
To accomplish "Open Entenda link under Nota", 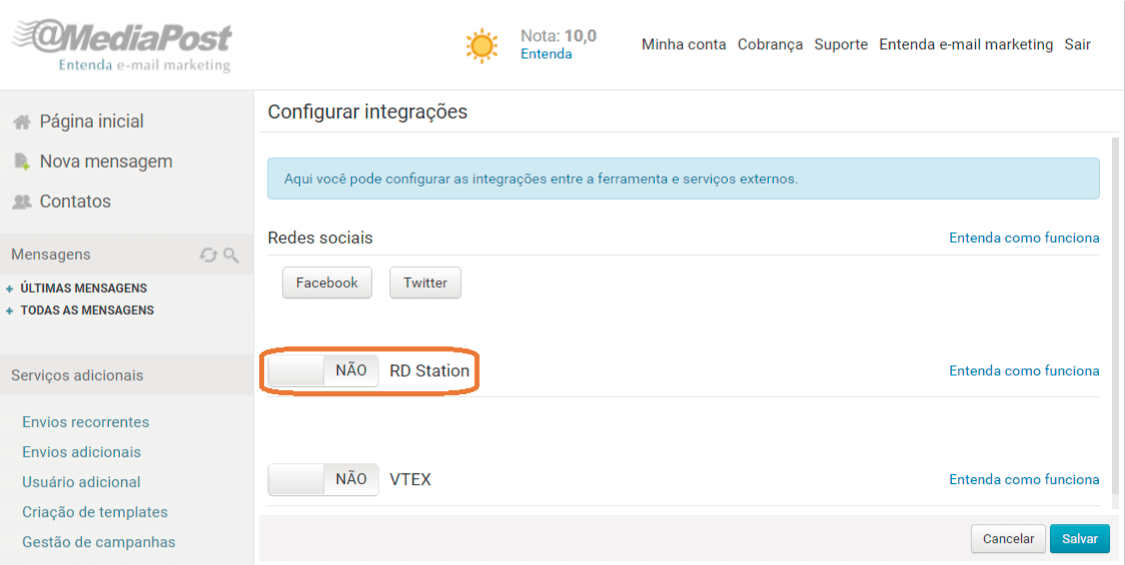I will tap(546, 55).
